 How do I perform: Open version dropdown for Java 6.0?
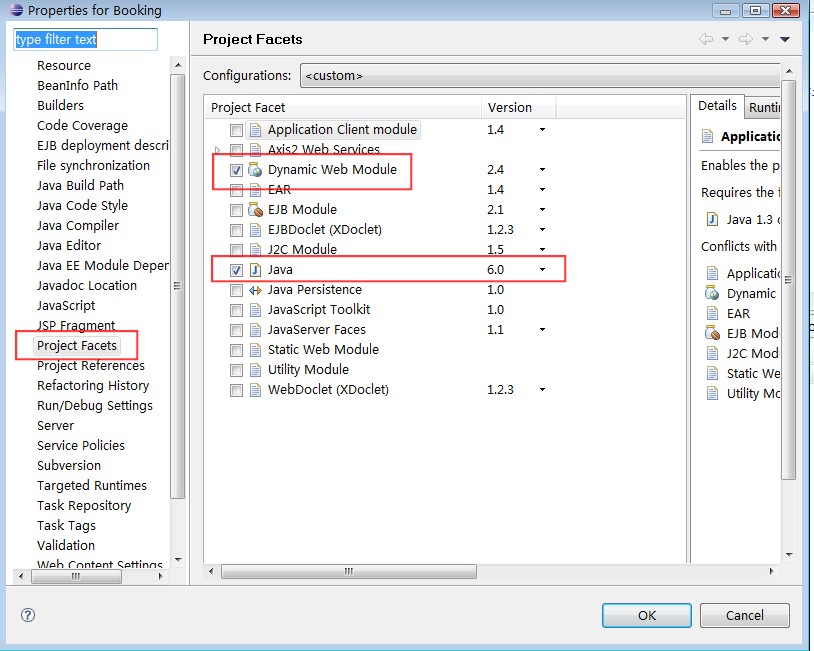[x=542, y=270]
